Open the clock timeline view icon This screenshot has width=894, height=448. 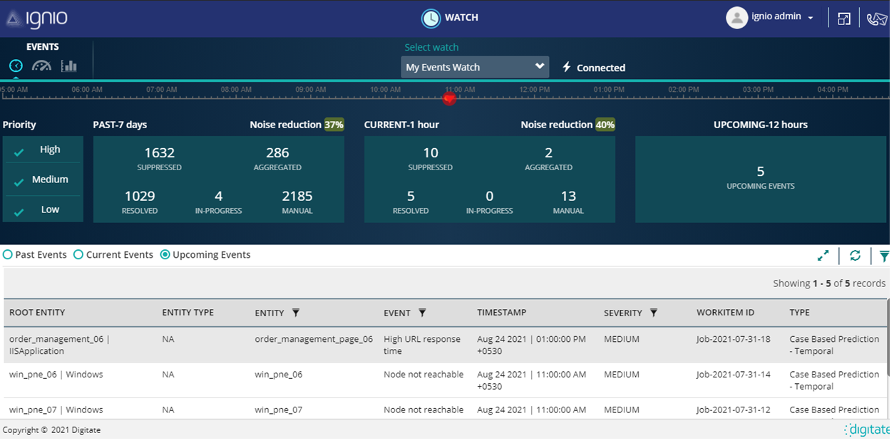coord(16,66)
